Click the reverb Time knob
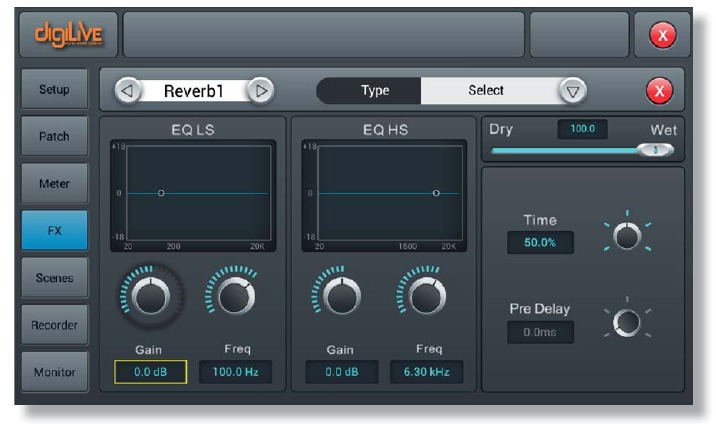This screenshot has height=424, width=716. point(627,236)
